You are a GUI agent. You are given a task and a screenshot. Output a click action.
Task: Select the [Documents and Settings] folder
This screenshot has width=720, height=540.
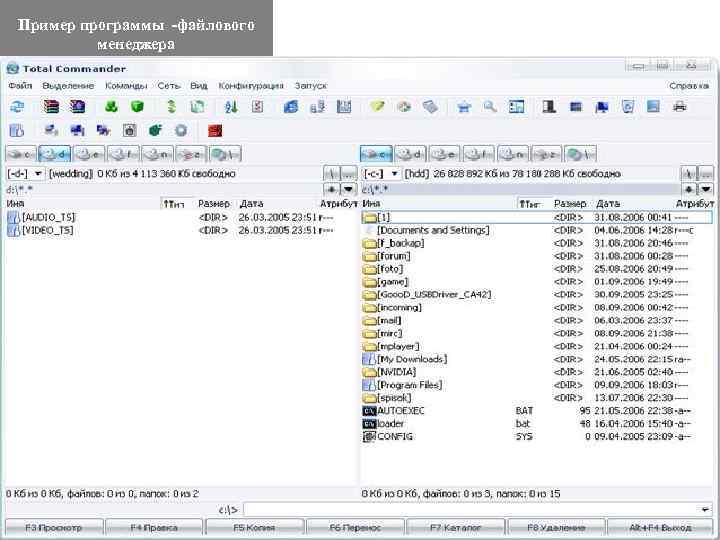click(x=537, y=230)
